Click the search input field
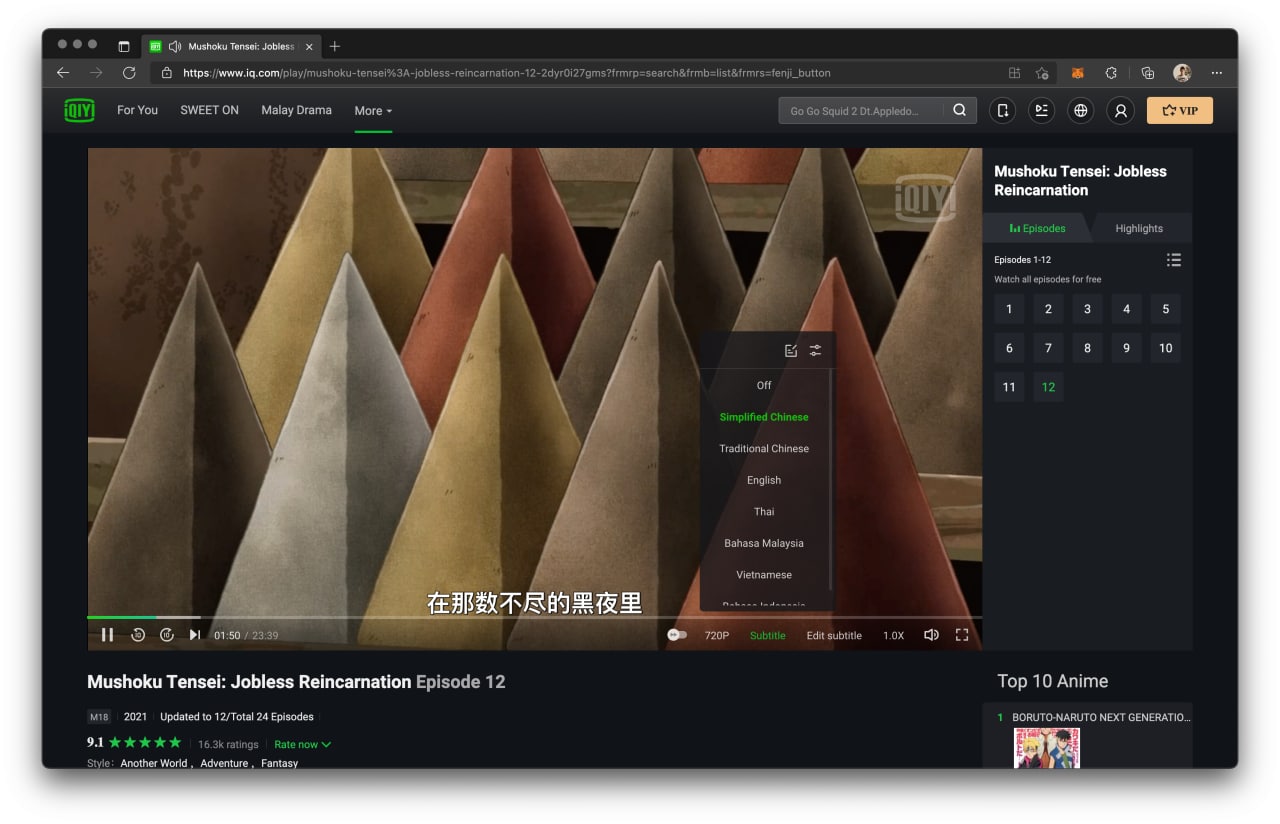 point(860,111)
